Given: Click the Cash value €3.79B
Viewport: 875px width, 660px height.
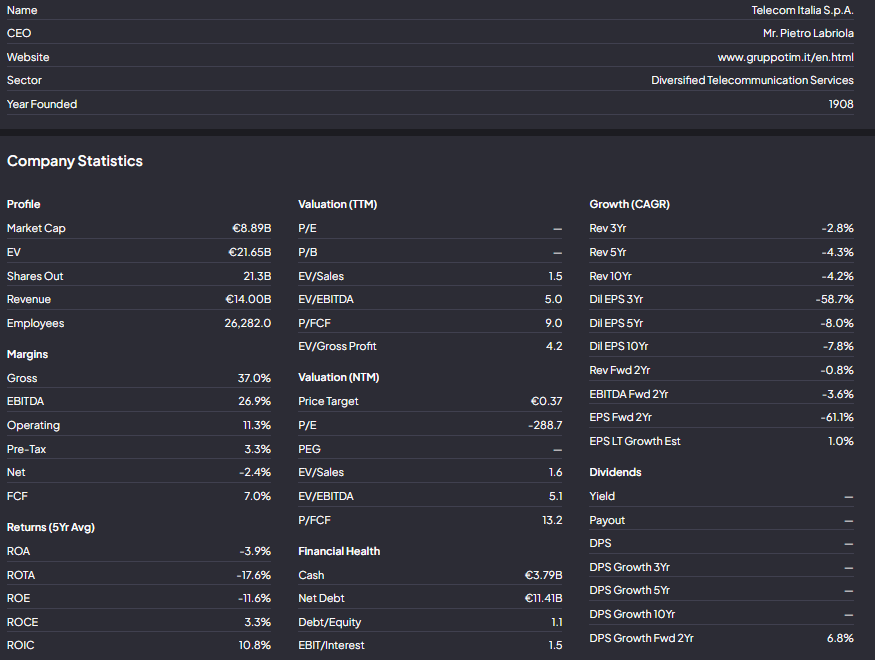Looking at the screenshot, I should click(544, 575).
